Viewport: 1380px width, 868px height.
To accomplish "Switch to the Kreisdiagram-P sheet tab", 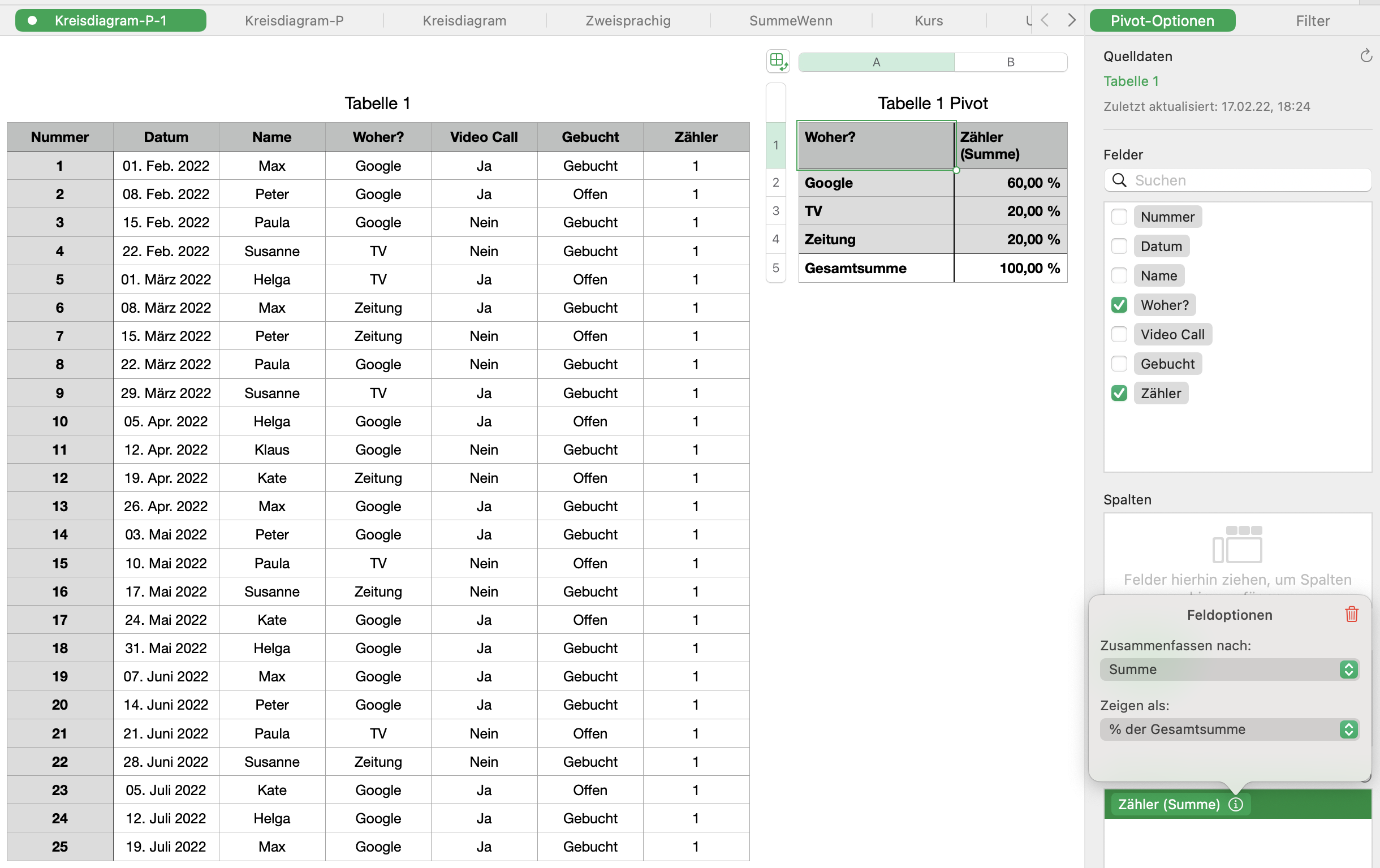I will coord(294,20).
